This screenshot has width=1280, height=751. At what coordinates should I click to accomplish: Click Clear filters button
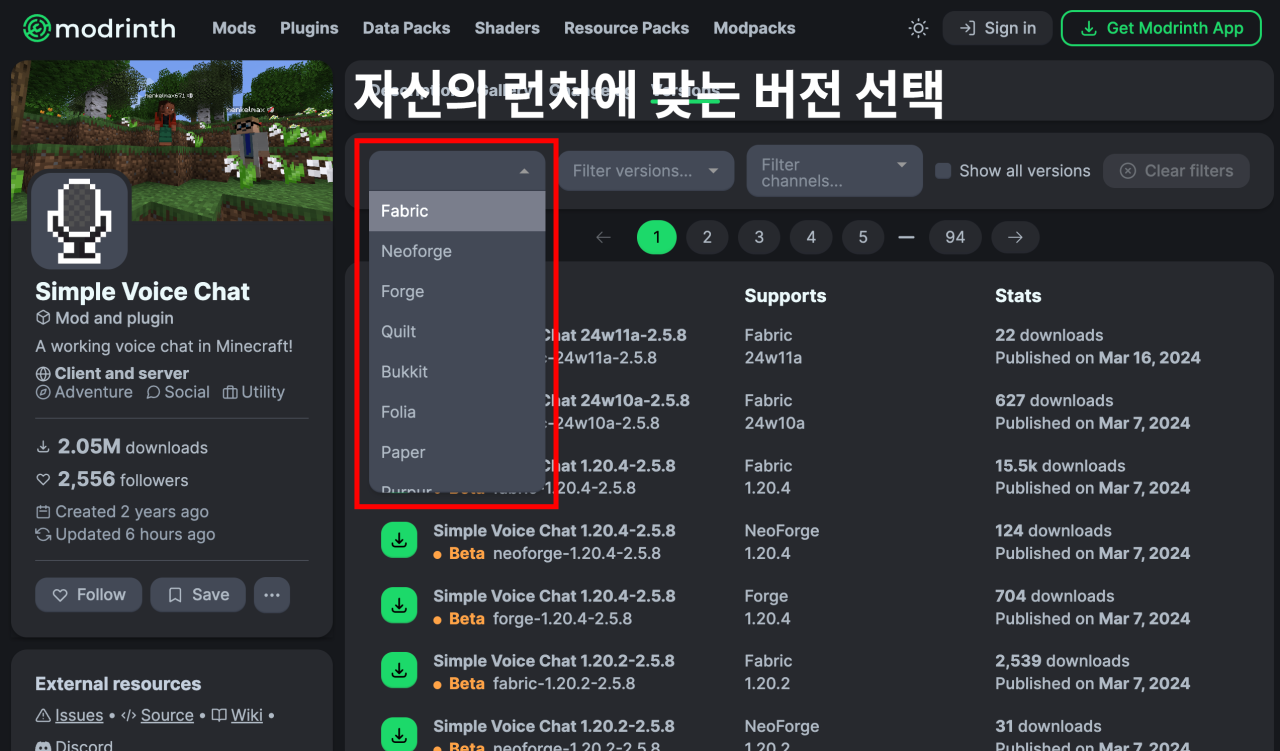coord(1176,171)
